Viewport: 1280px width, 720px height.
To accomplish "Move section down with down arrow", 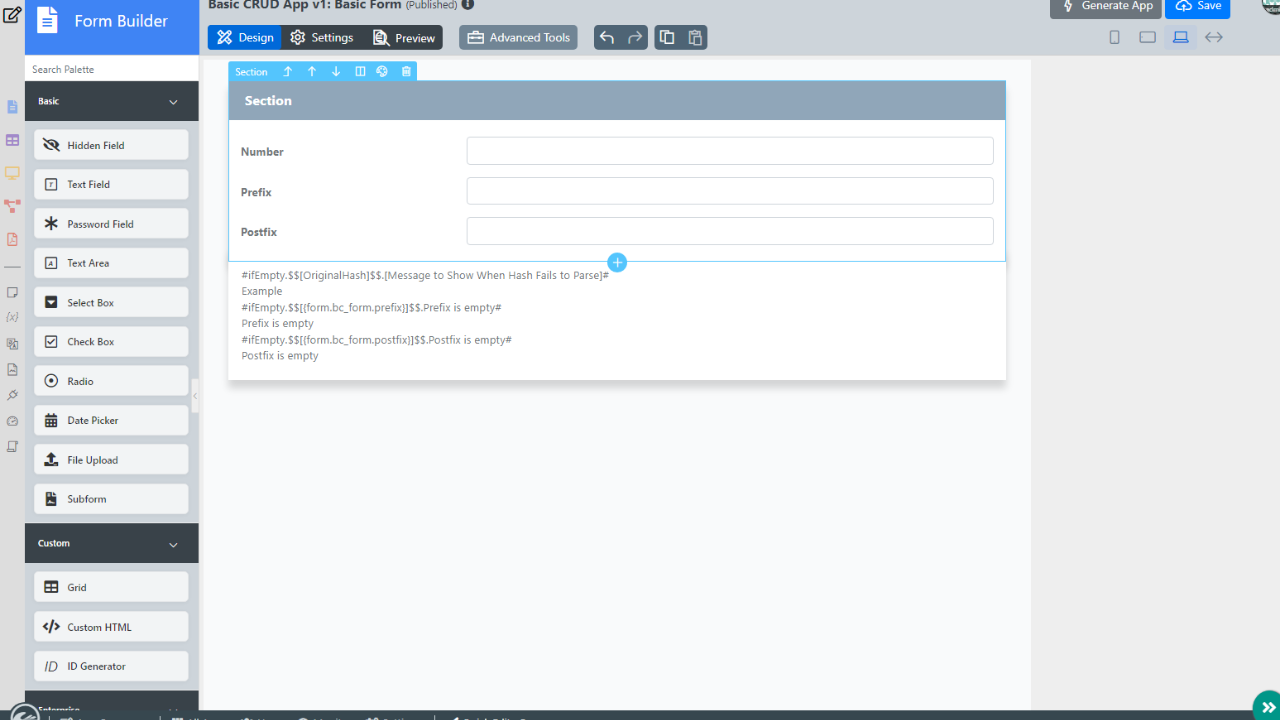I will tap(336, 72).
